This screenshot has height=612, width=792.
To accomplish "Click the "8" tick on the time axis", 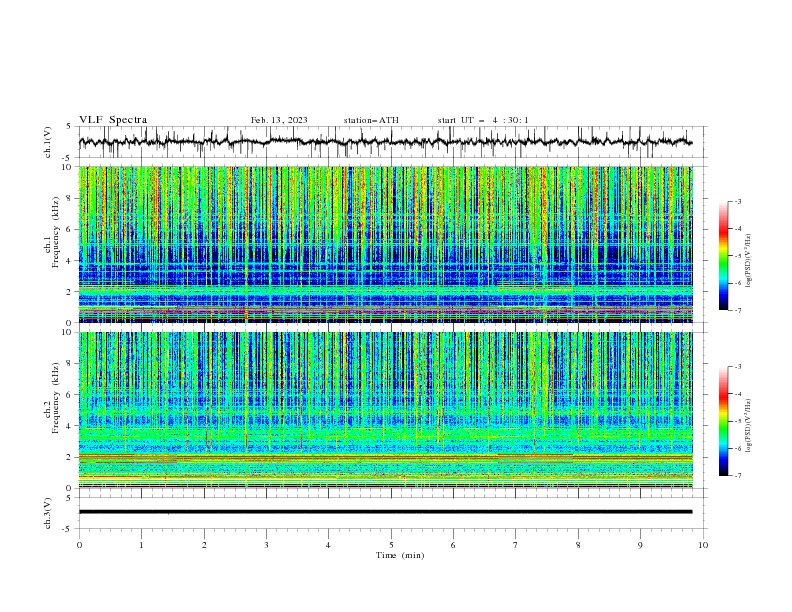I will tap(578, 545).
